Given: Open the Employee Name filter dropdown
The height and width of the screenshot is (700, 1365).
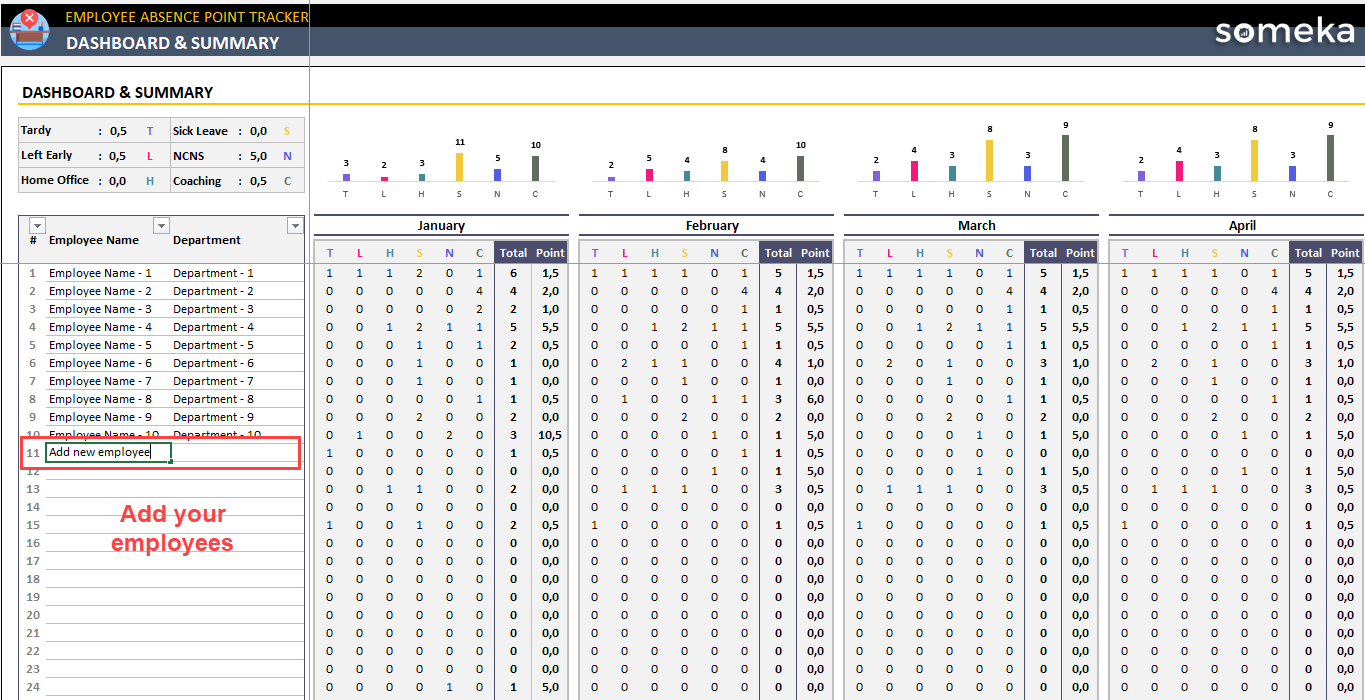Looking at the screenshot, I should 161,226.
